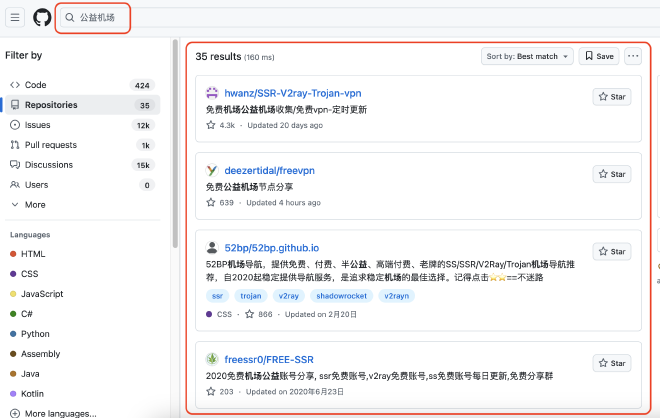The height and width of the screenshot is (418, 660).
Task: Go to GitHub home via Octocat logo
Action: click(42, 18)
